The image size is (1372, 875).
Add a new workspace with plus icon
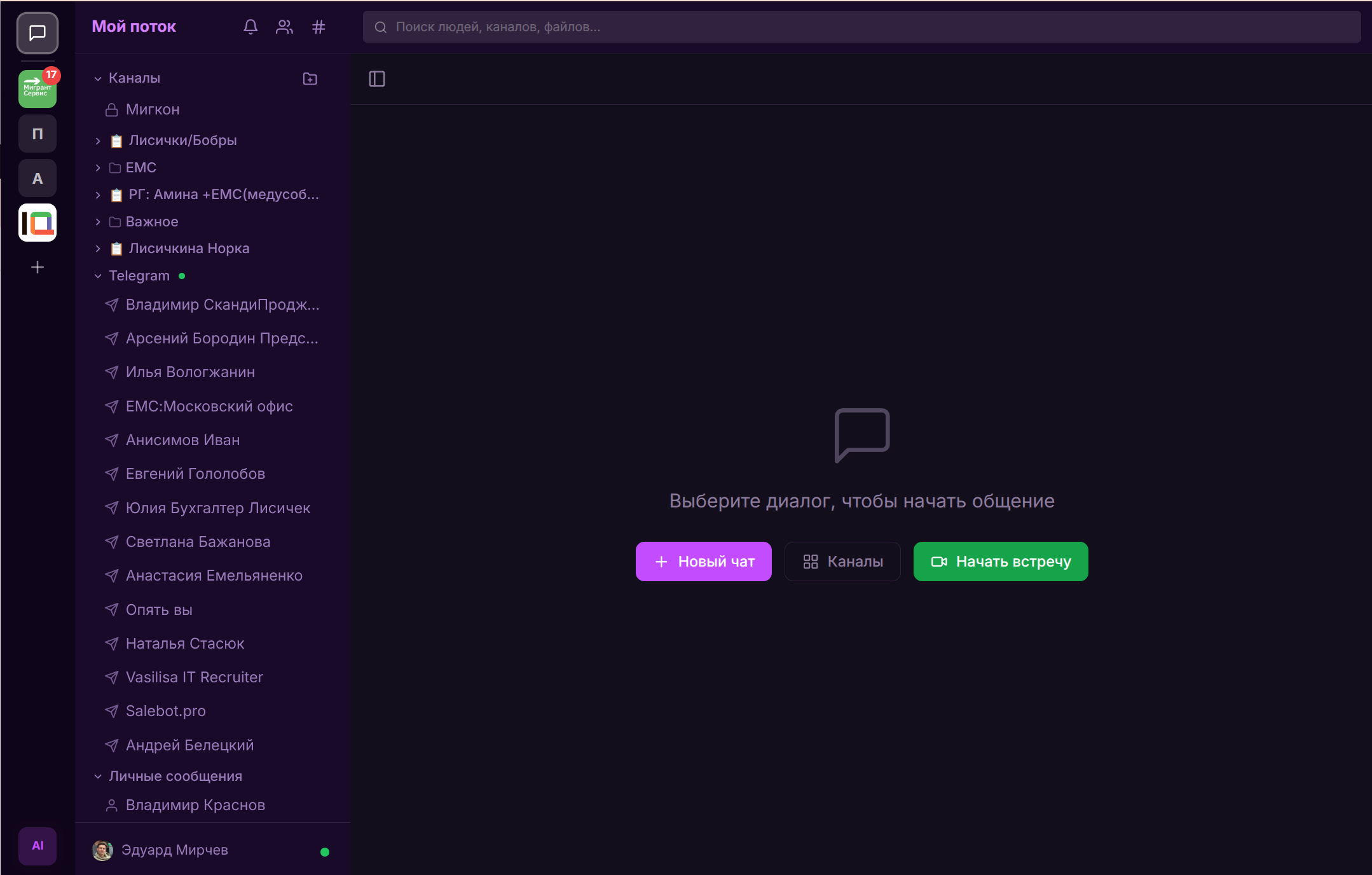pos(38,267)
